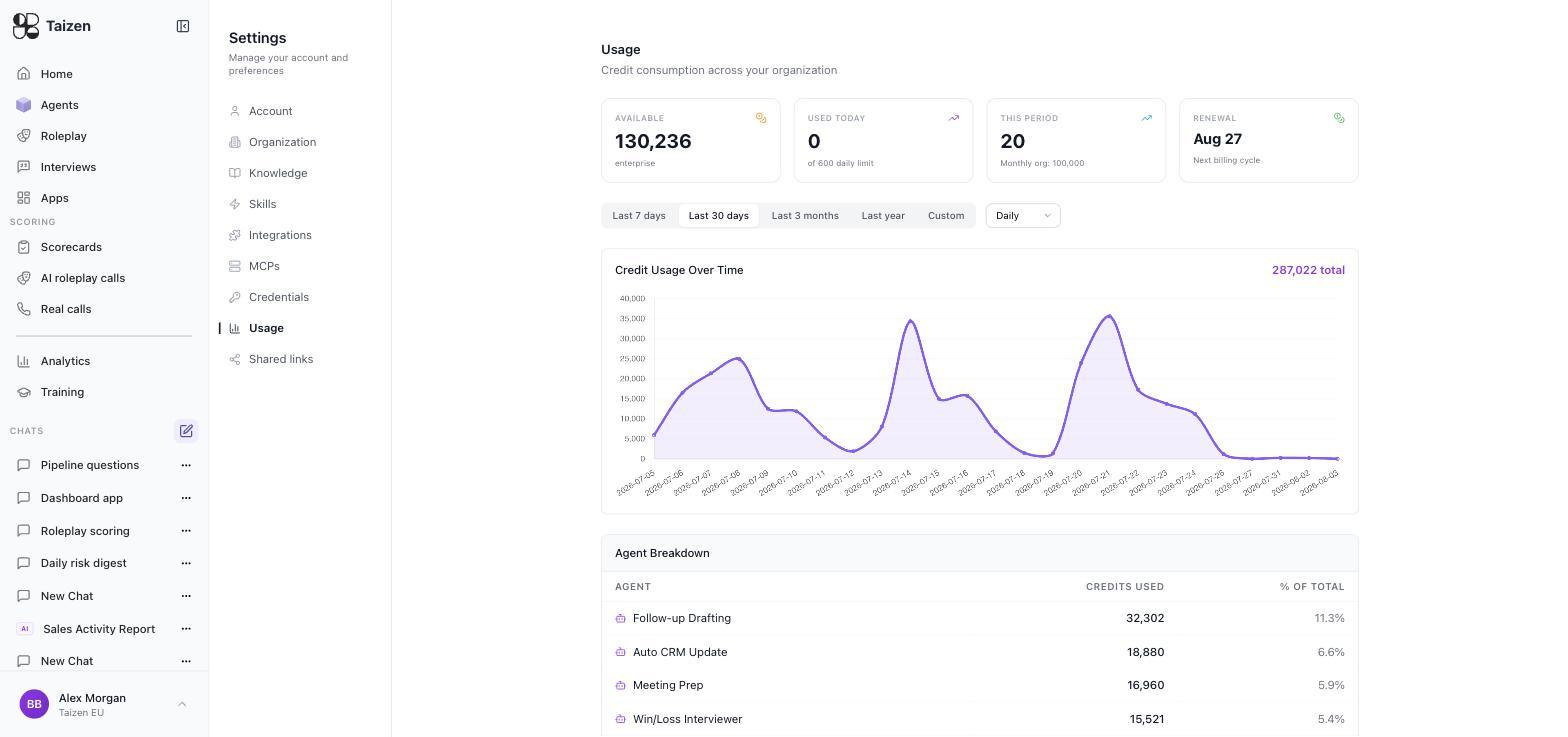The width and height of the screenshot is (1568, 737).
Task: Click the Analytics chart icon
Action: point(24,361)
